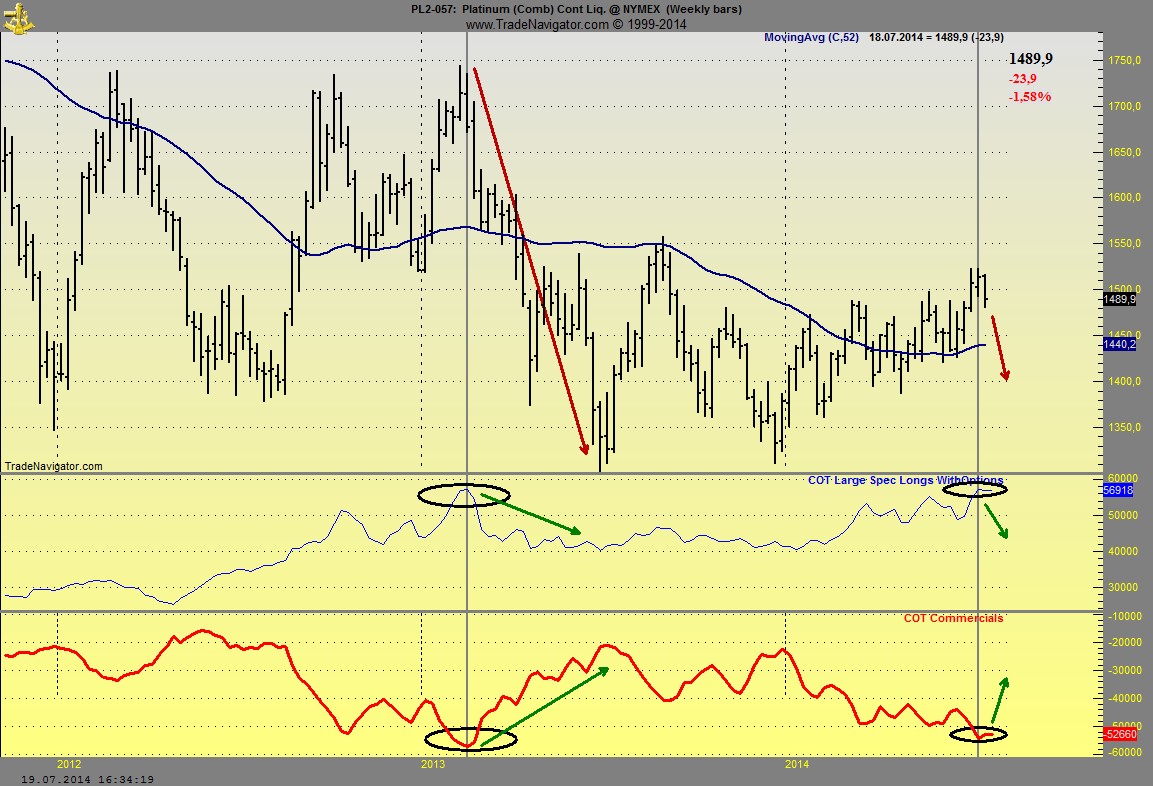Click the gold logo icon
The image size is (1153, 786).
pyautogui.click(x=19, y=18)
